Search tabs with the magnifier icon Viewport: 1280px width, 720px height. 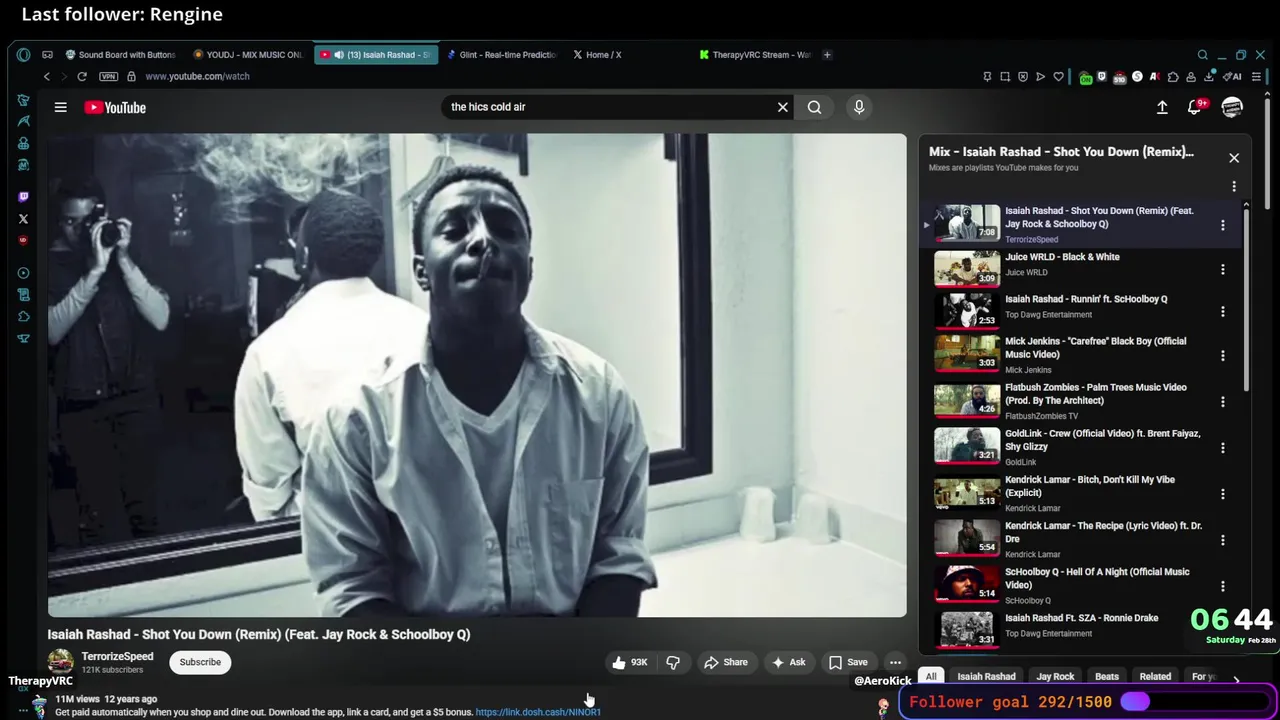point(1203,55)
